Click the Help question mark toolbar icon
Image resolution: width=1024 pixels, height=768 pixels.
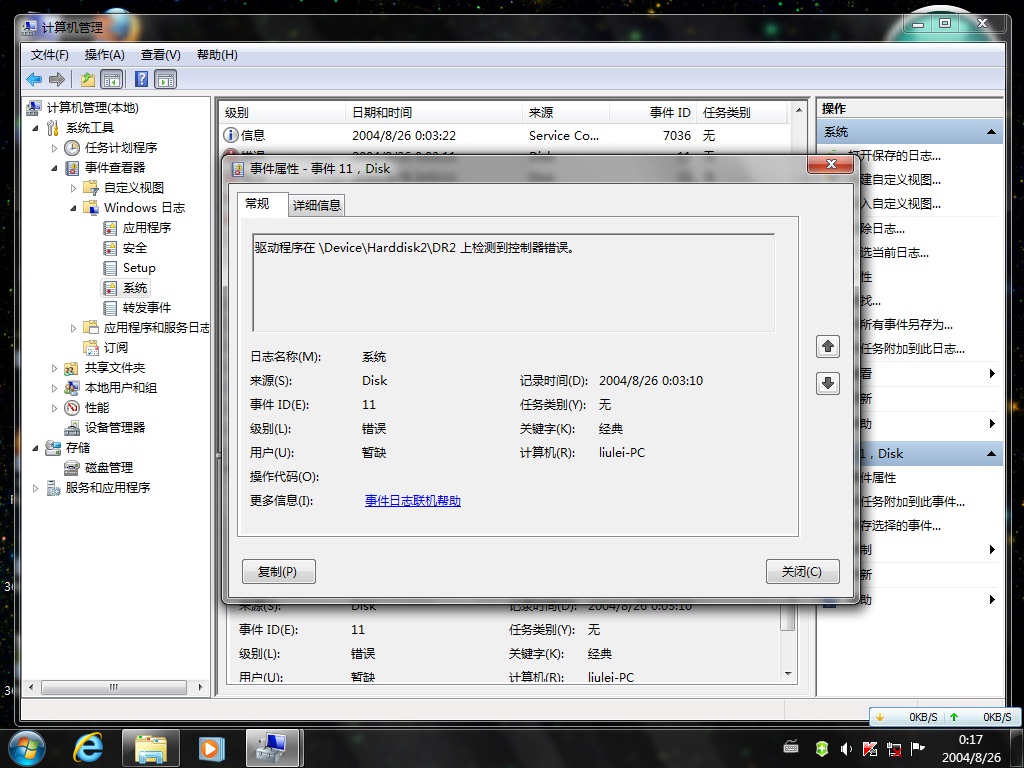pos(141,80)
